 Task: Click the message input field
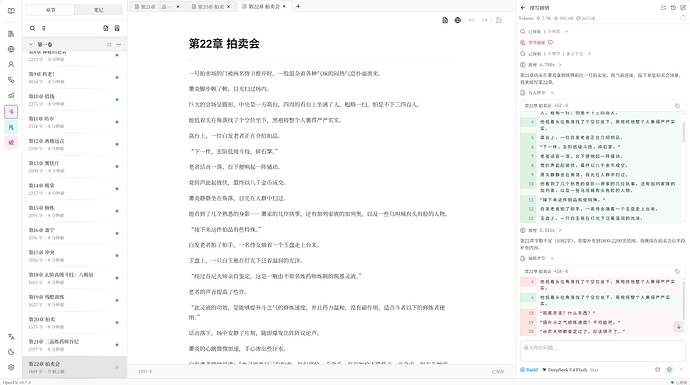click(x=602, y=351)
